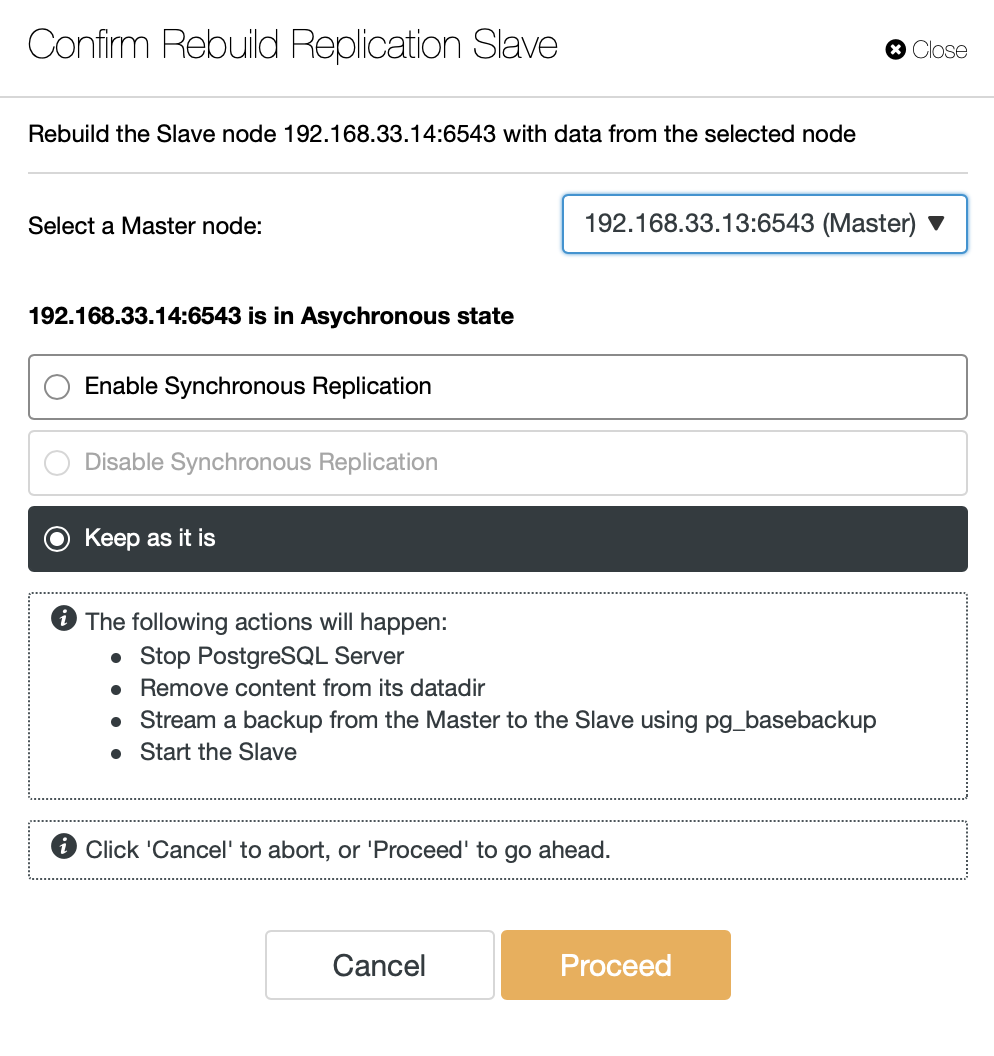Choose the 'Keep as it is' radio button
The height and width of the screenshot is (1056, 994).
point(57,539)
